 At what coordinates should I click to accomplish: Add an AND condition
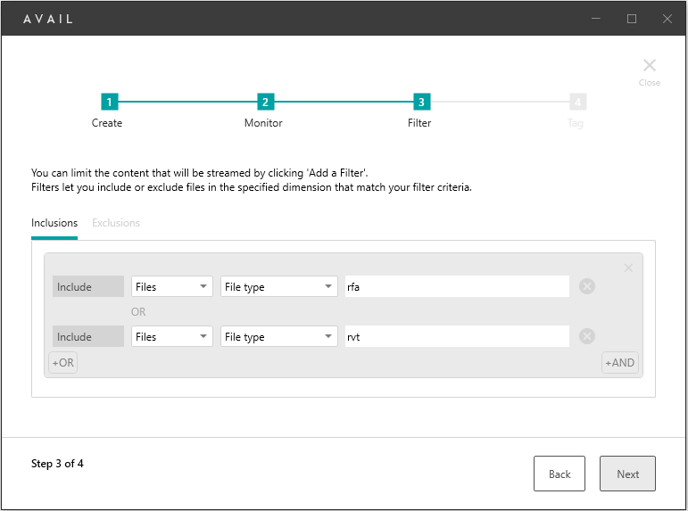620,363
